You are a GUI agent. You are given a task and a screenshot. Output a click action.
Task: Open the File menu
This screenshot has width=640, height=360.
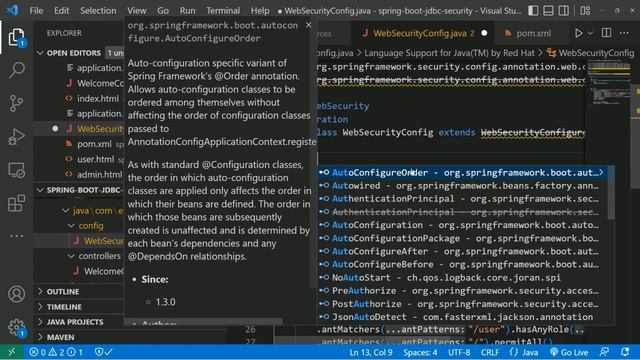[x=36, y=11]
